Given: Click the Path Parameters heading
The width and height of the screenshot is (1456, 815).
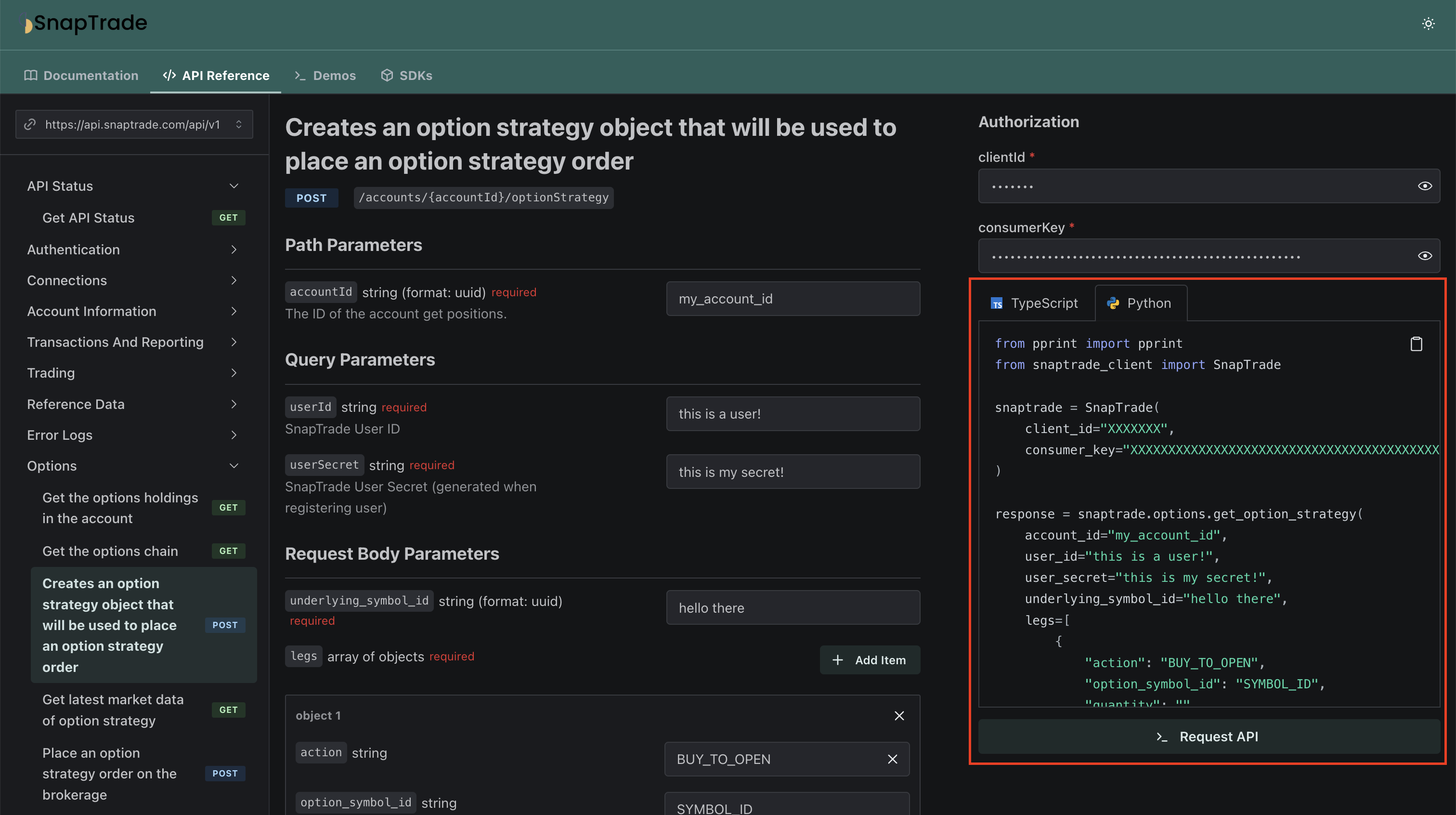Looking at the screenshot, I should 353,245.
